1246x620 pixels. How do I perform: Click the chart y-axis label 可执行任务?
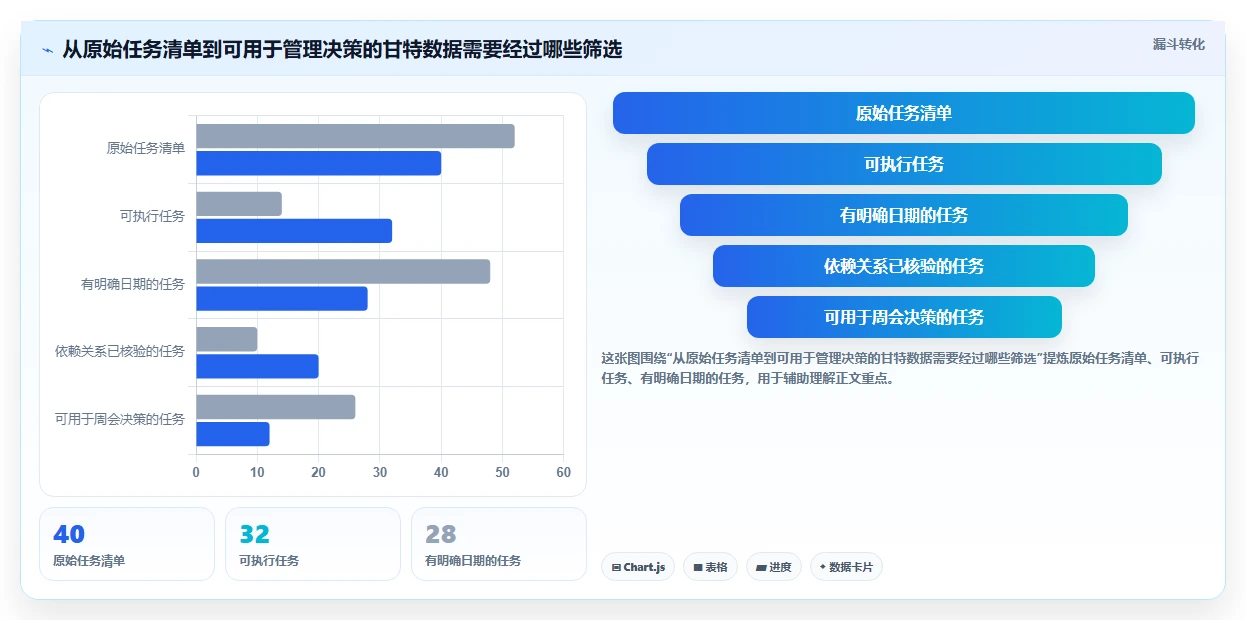point(152,216)
